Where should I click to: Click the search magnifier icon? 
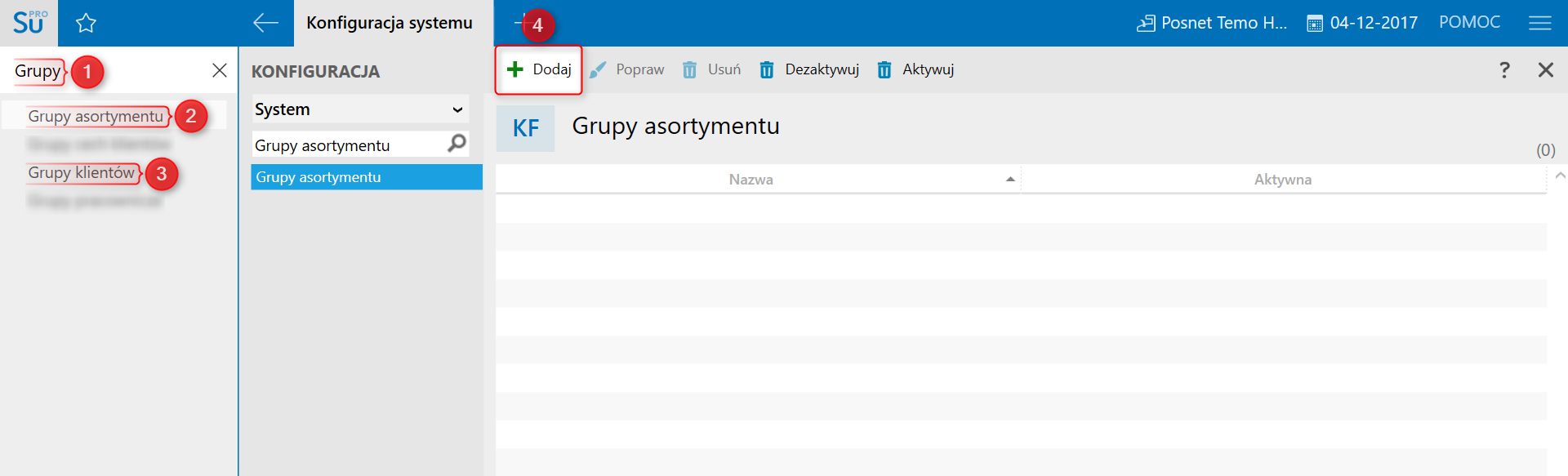click(457, 144)
